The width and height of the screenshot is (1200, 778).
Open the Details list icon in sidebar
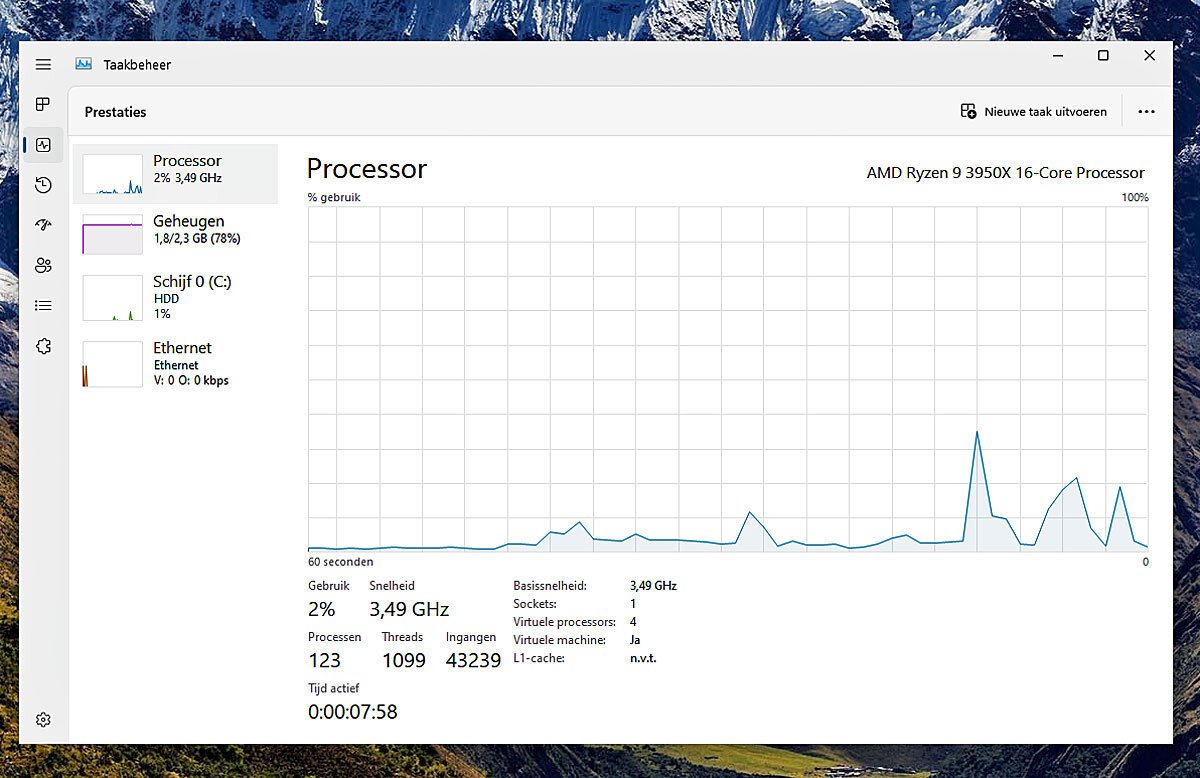click(x=43, y=306)
